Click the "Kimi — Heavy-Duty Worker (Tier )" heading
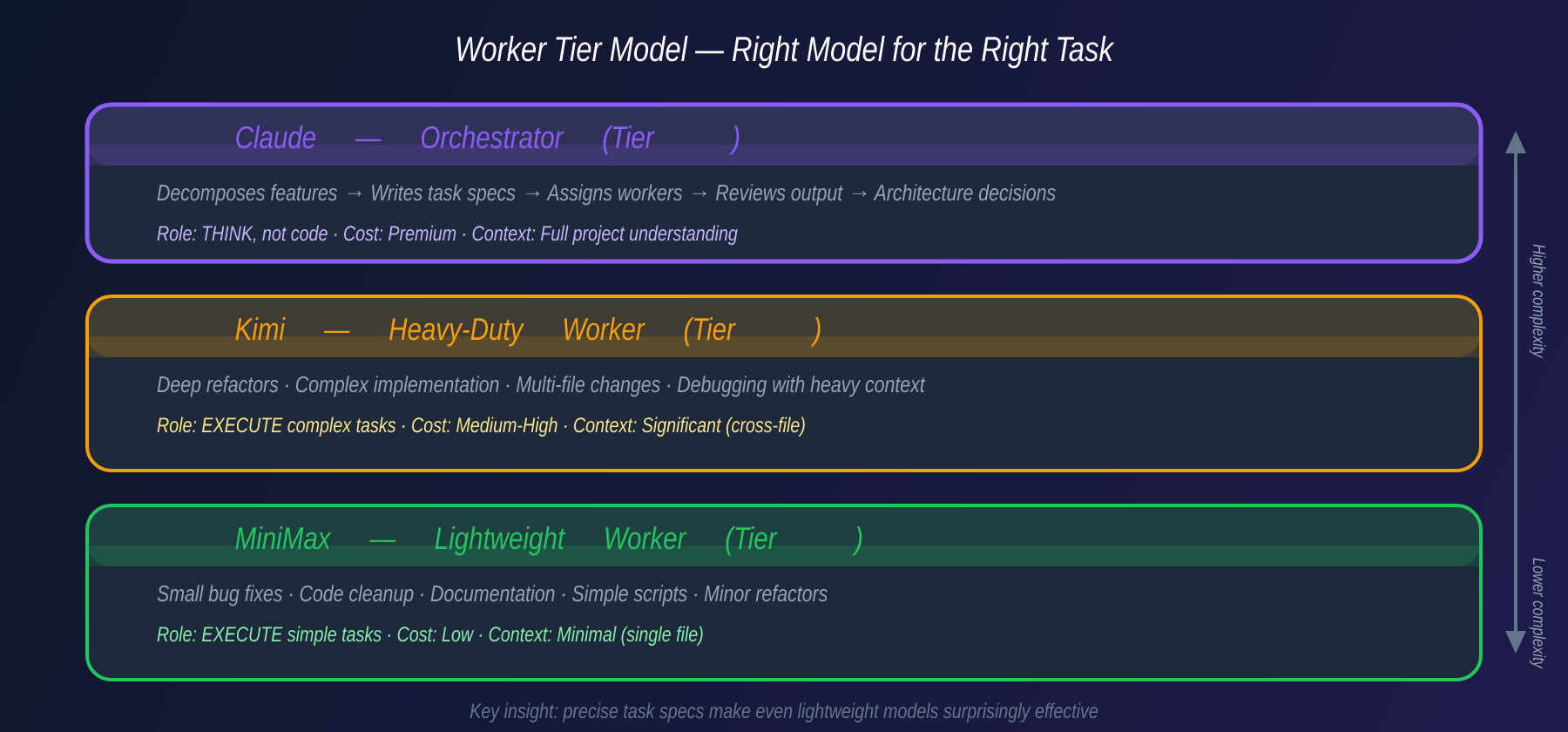1568x732 pixels. (x=528, y=330)
